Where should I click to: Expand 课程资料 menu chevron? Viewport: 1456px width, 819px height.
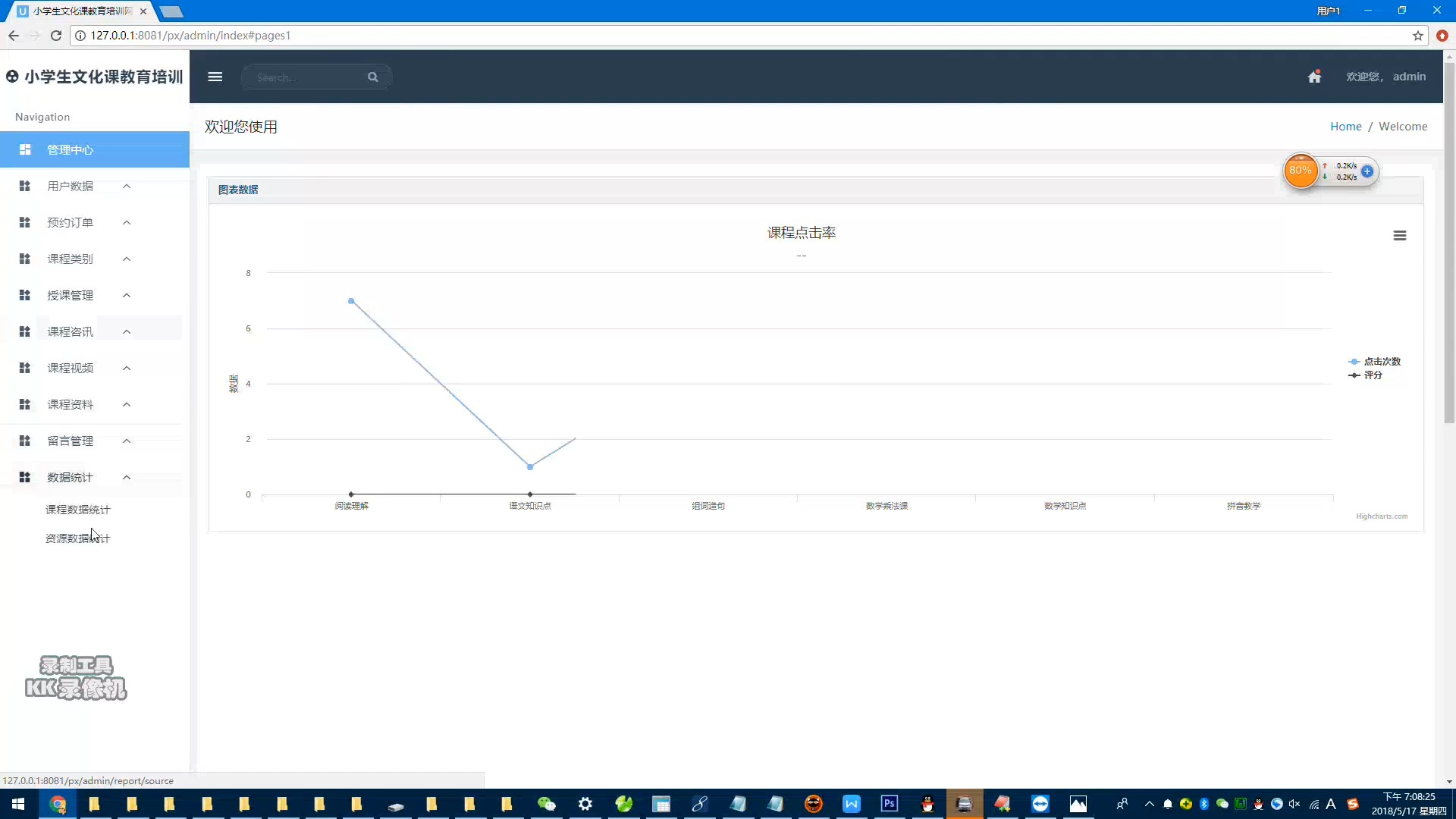tap(127, 404)
